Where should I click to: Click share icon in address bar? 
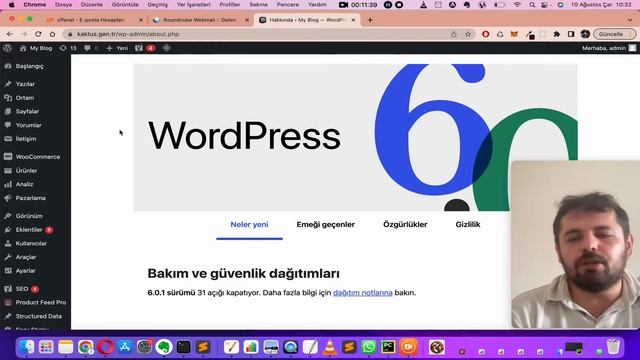tap(453, 34)
